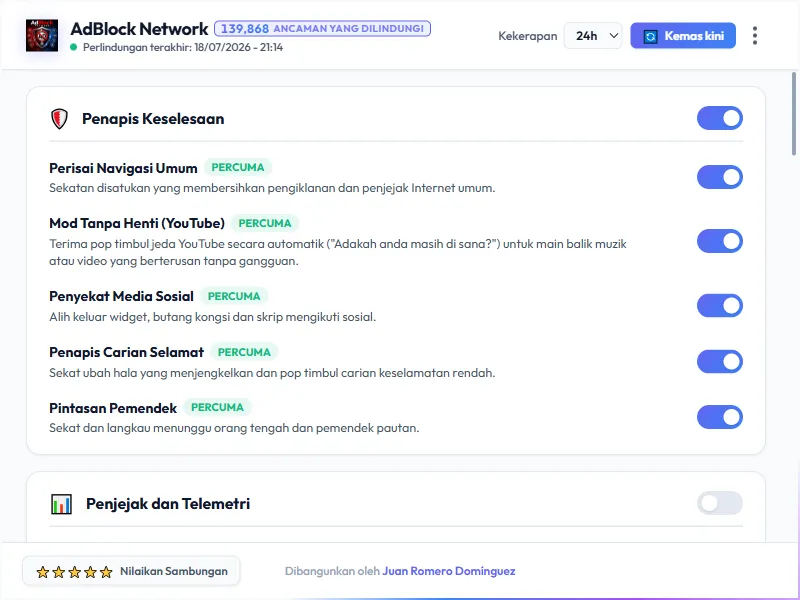Click the Penjejak dan Telemetri heading
This screenshot has height=600, width=800.
168,504
